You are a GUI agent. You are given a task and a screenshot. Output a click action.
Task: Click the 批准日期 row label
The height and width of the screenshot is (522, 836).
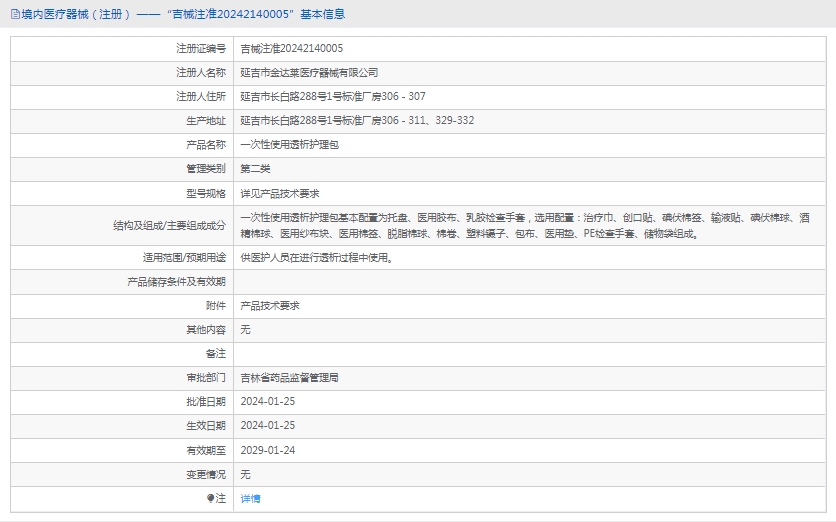click(x=206, y=402)
